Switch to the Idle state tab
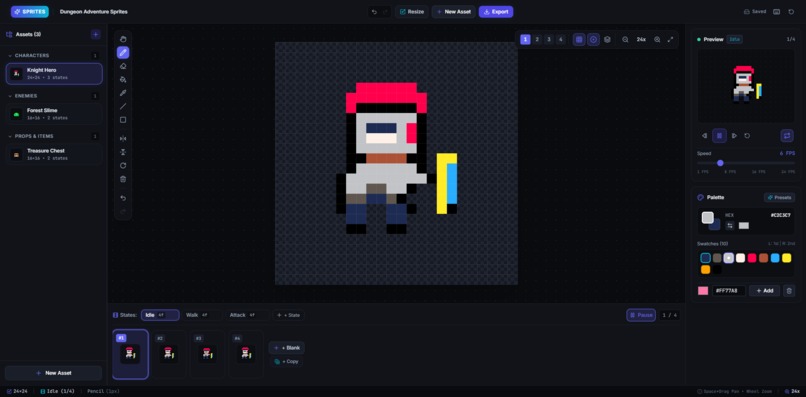The width and height of the screenshot is (806, 397). pyautogui.click(x=160, y=315)
